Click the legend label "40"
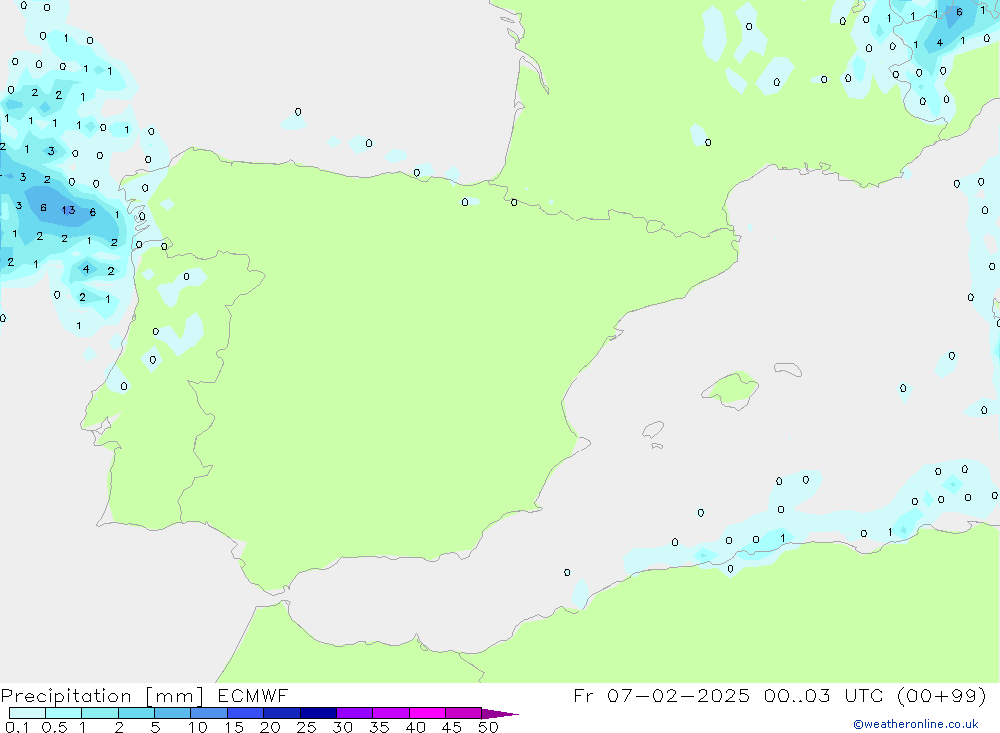The height and width of the screenshot is (733, 1000). click(x=416, y=727)
